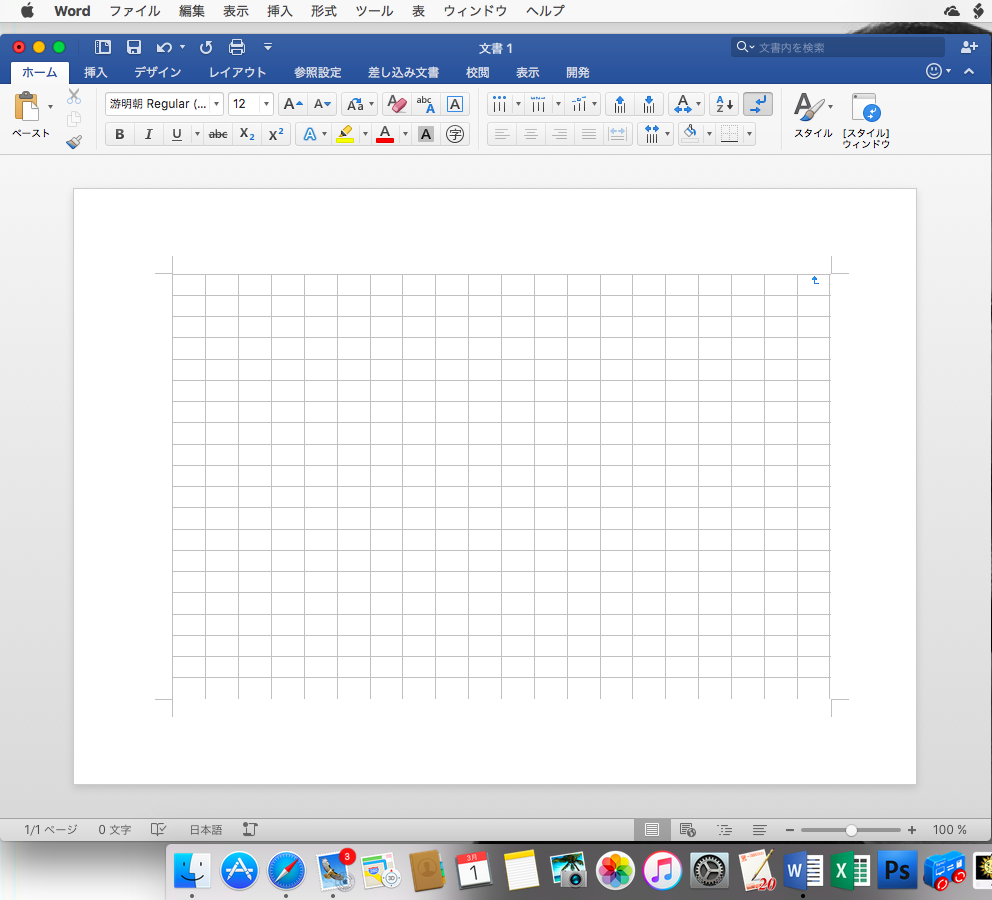992x900 pixels.
Task: Open the font name dropdown
Action: (x=217, y=104)
